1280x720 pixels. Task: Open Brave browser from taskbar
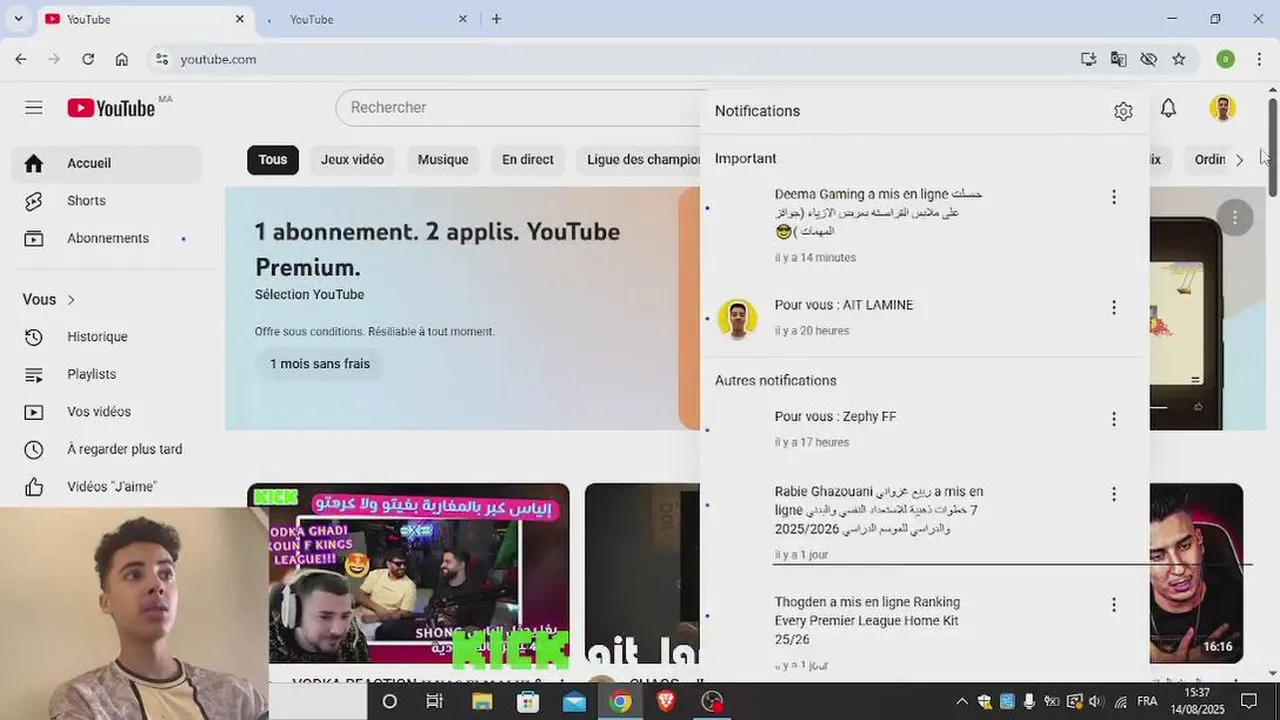tap(666, 701)
